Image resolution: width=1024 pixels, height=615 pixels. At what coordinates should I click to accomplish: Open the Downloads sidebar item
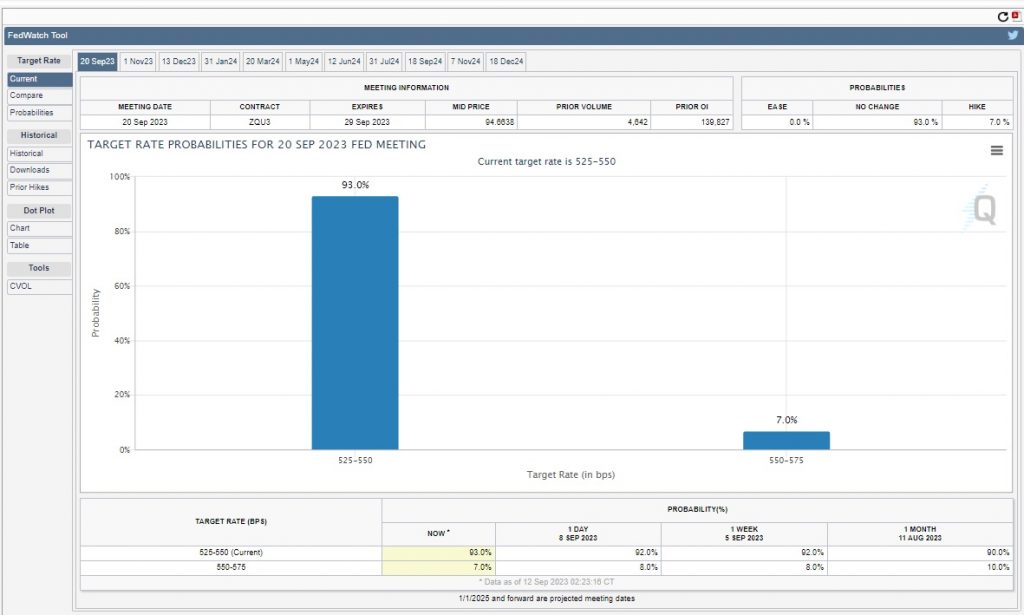(40, 170)
